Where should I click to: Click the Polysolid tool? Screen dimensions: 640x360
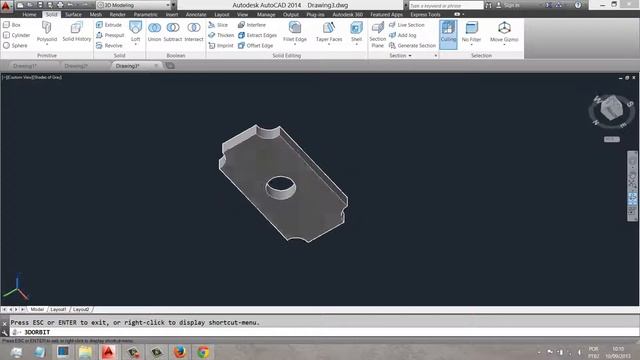(x=47, y=31)
